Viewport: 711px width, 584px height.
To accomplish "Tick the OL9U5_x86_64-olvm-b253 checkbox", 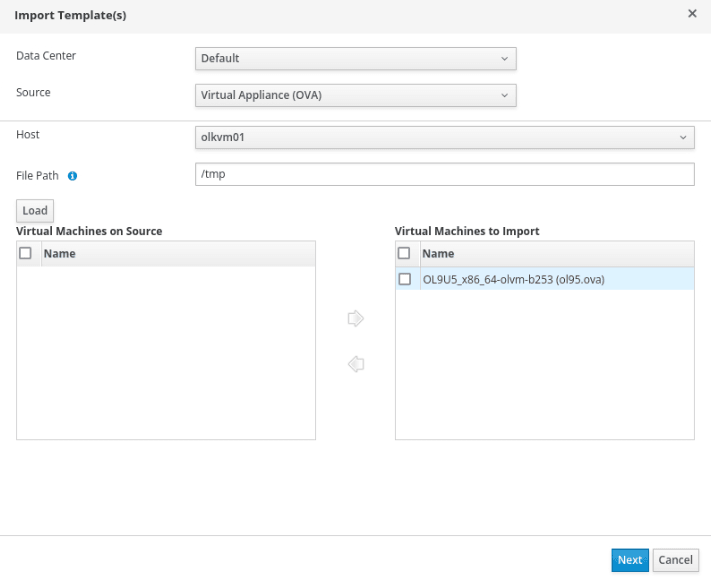I will (x=405, y=279).
